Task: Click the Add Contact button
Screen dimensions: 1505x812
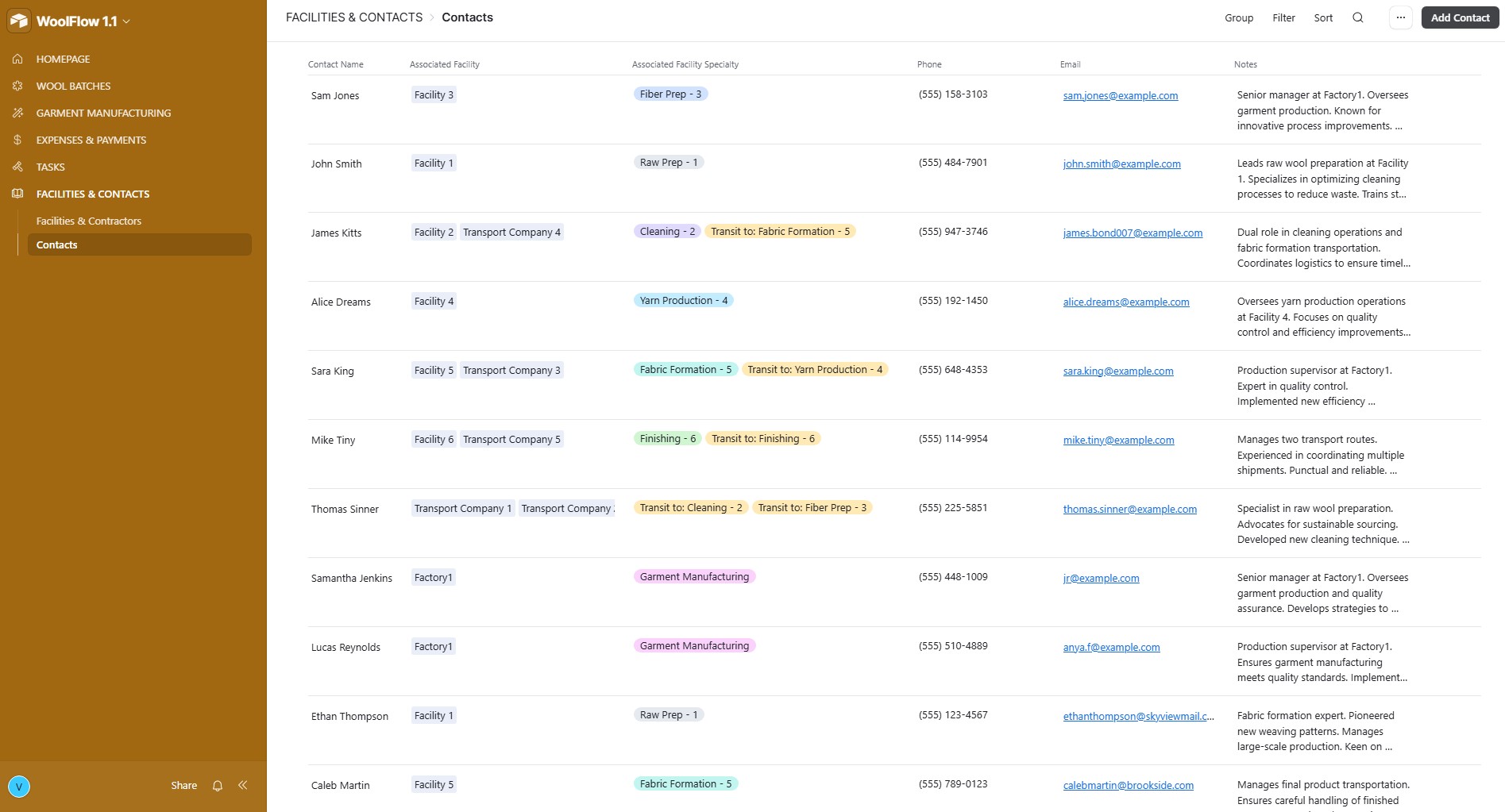Action: pos(1460,17)
